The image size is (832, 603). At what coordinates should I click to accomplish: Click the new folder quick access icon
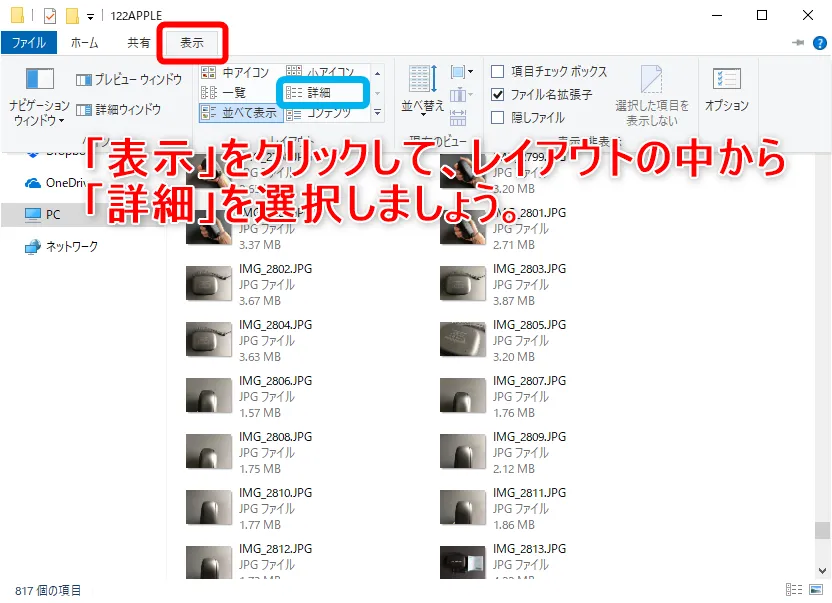72,15
